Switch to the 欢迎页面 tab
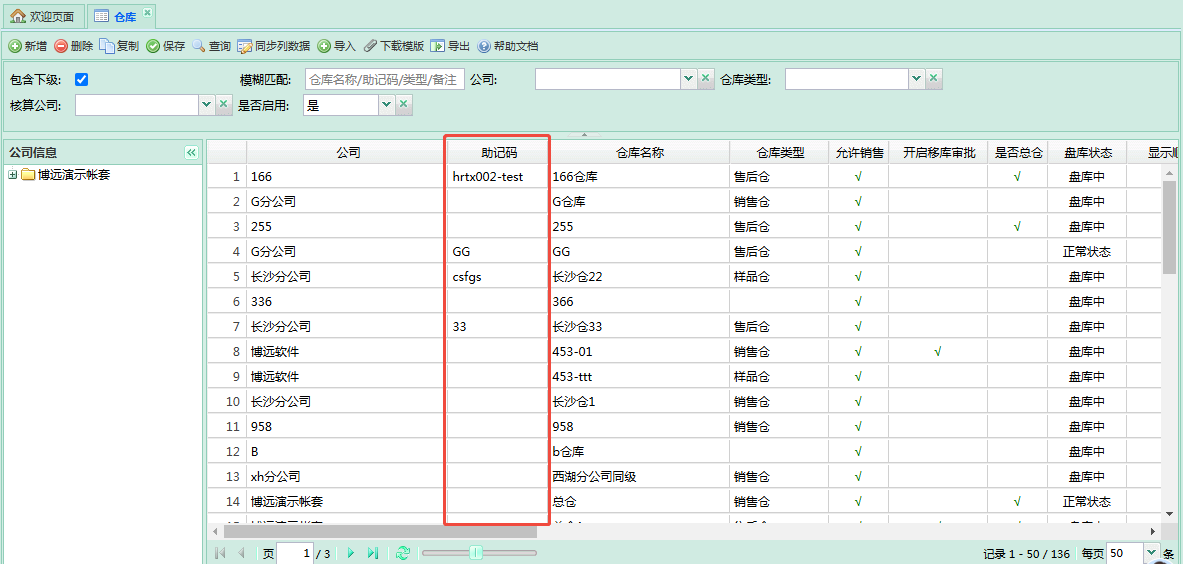 (x=42, y=17)
